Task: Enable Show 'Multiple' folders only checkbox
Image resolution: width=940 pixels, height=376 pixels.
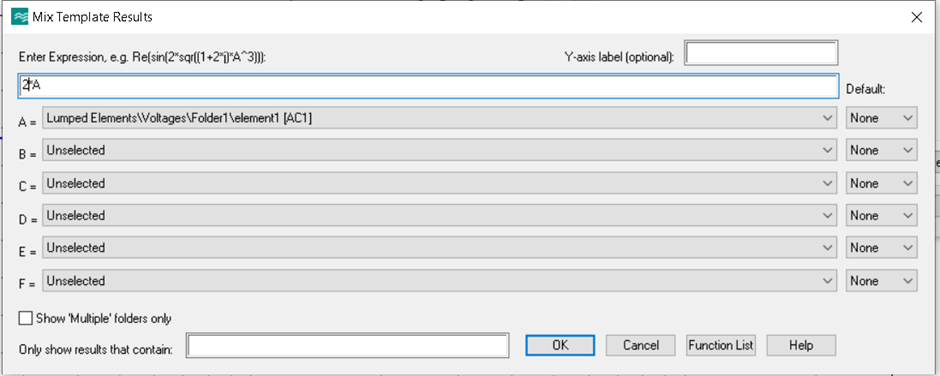Action: (25, 318)
